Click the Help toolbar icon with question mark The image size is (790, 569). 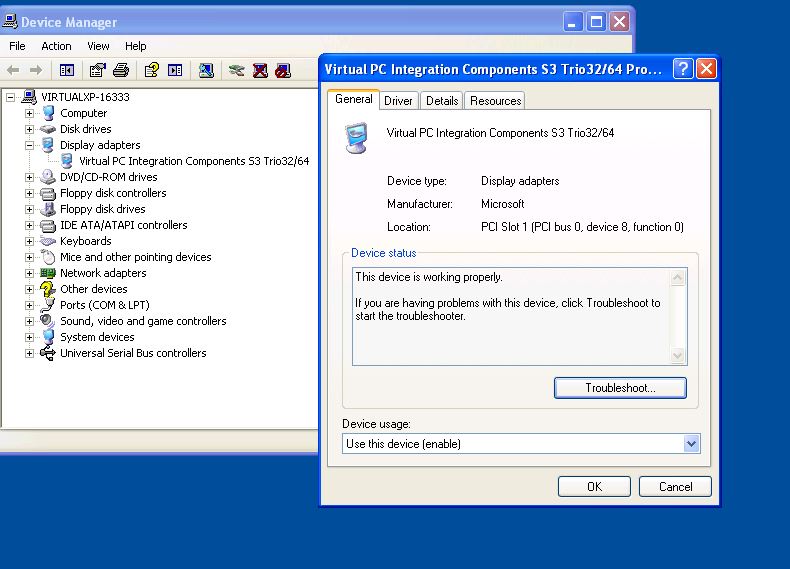(152, 70)
